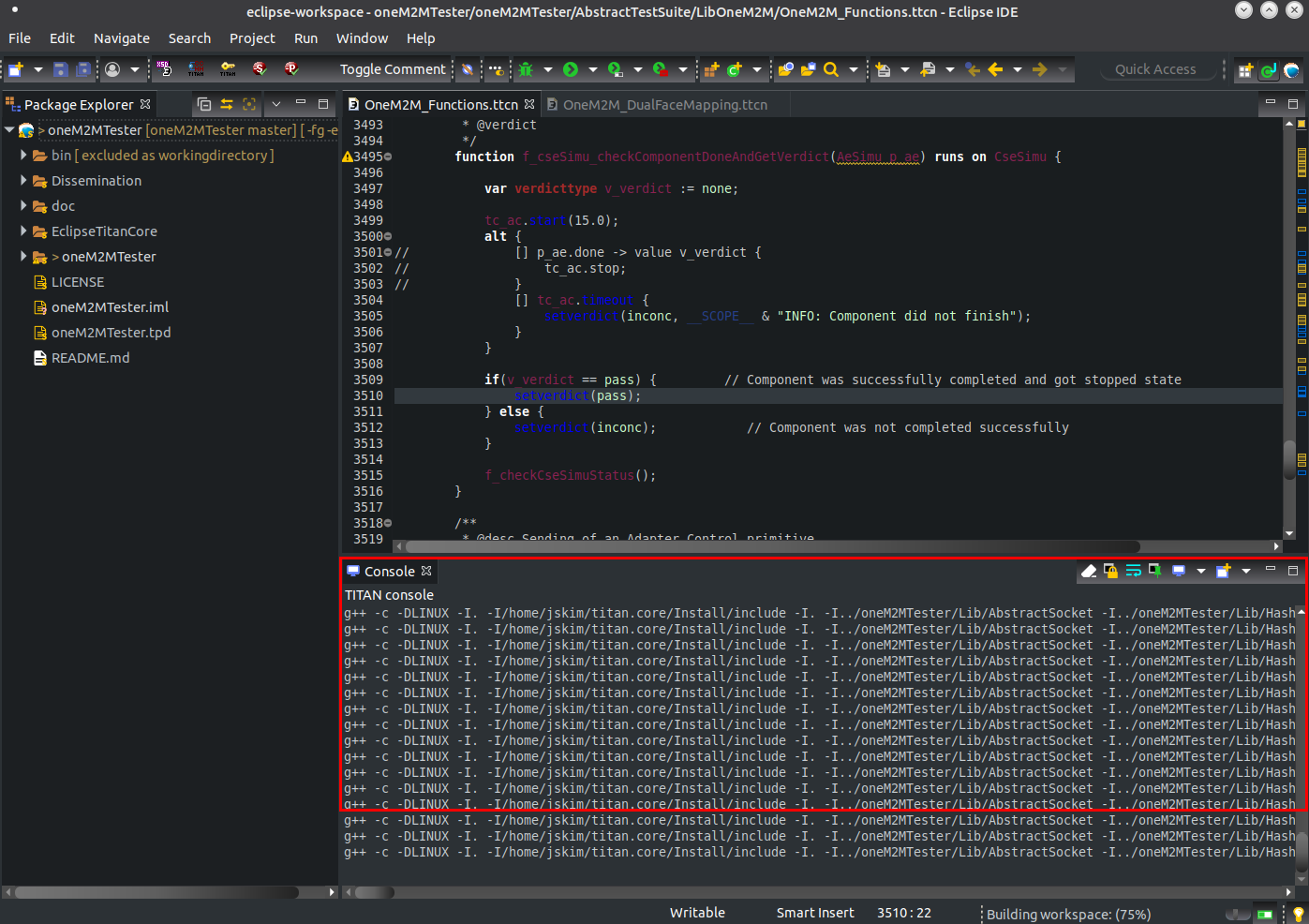Close the OneM2M_Functions.ttcn tab
Viewport: 1309px width, 924px height.
tap(529, 104)
